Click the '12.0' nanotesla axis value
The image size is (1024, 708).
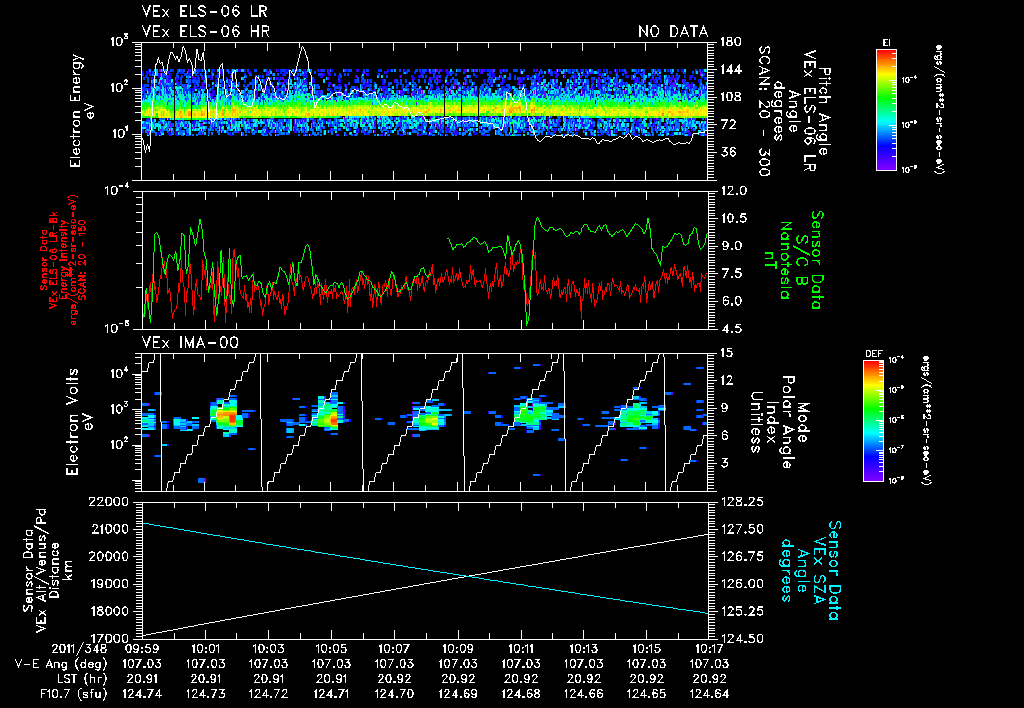pos(733,191)
